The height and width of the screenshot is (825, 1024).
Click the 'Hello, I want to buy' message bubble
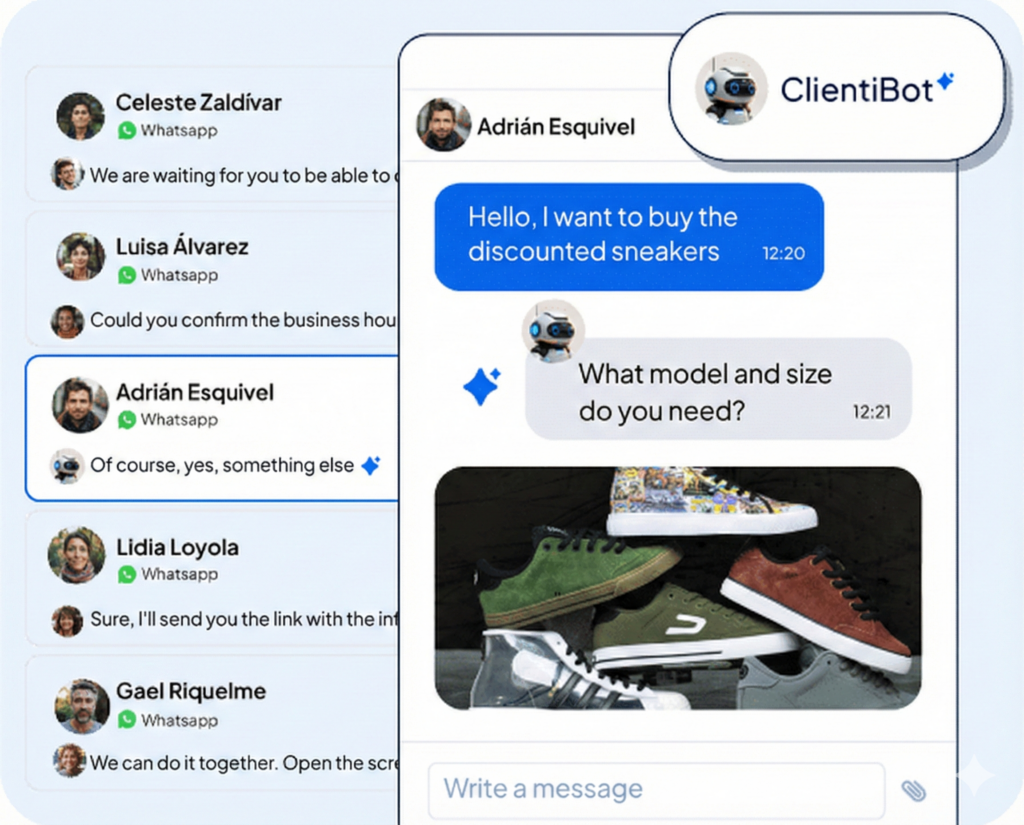pyautogui.click(x=629, y=236)
